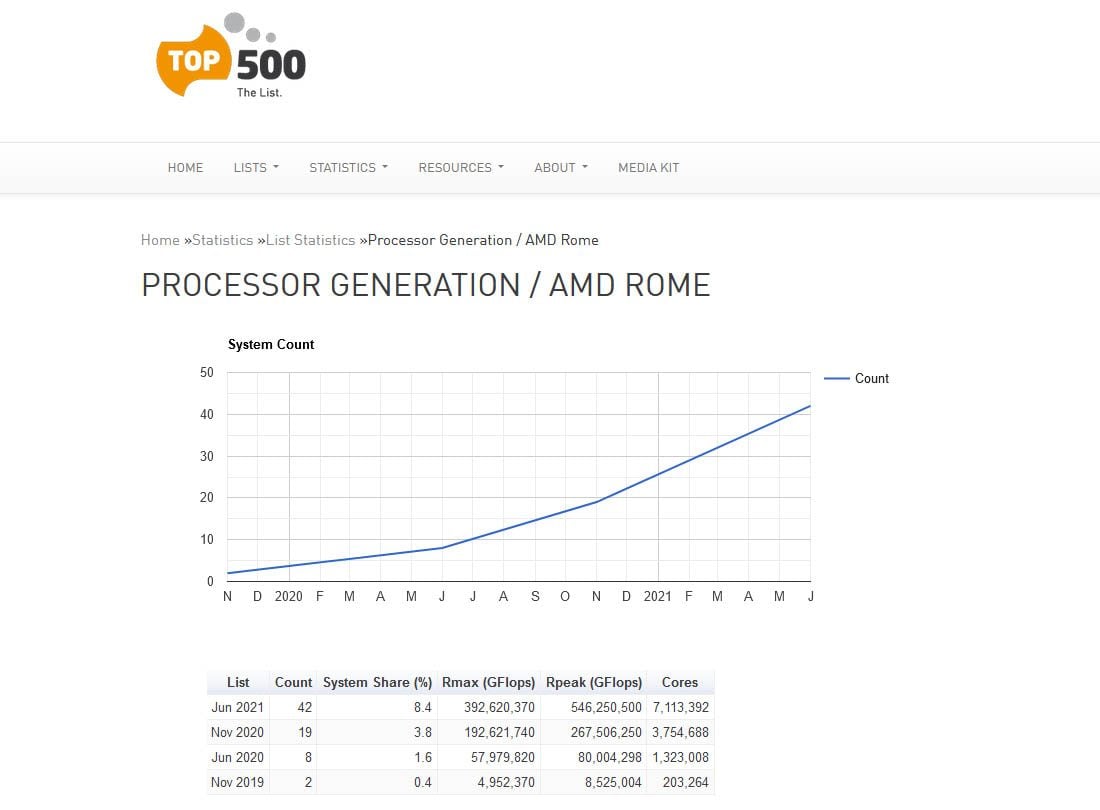Image resolution: width=1100 pixels, height=810 pixels.
Task: Click the Rpeak value 8,525,004
Action: pyautogui.click(x=613, y=782)
